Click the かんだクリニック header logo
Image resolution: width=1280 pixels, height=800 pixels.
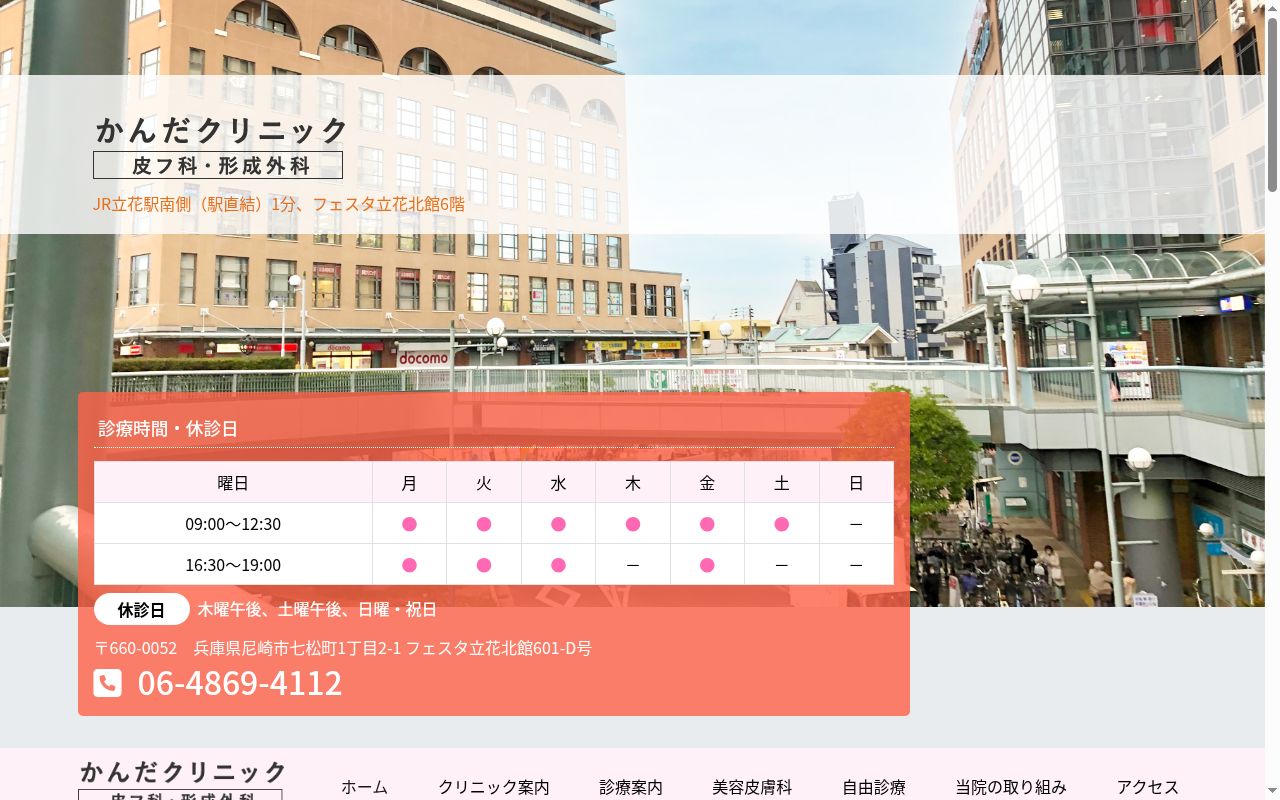221,146
